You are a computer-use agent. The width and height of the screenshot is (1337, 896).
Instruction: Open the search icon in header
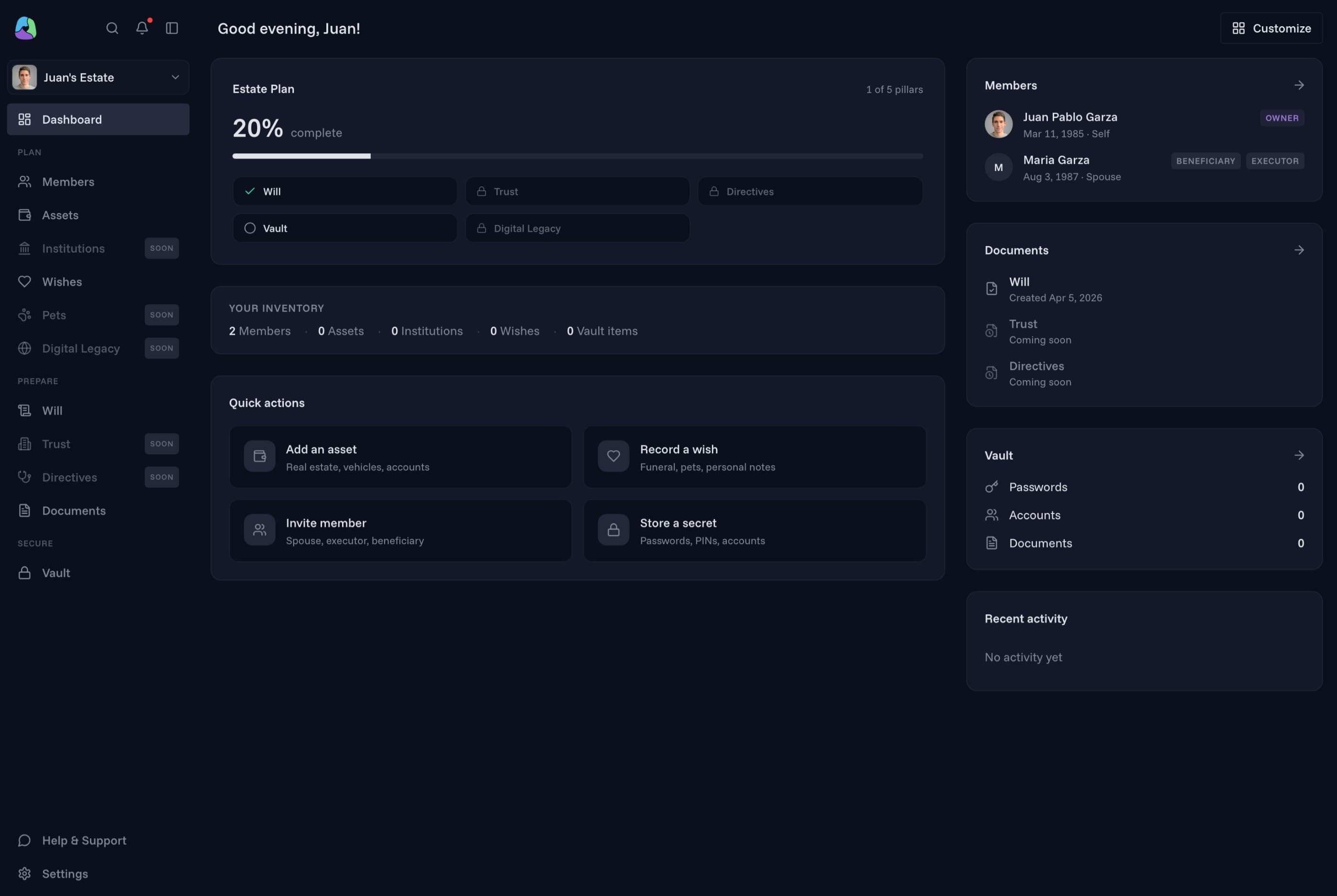(x=112, y=28)
